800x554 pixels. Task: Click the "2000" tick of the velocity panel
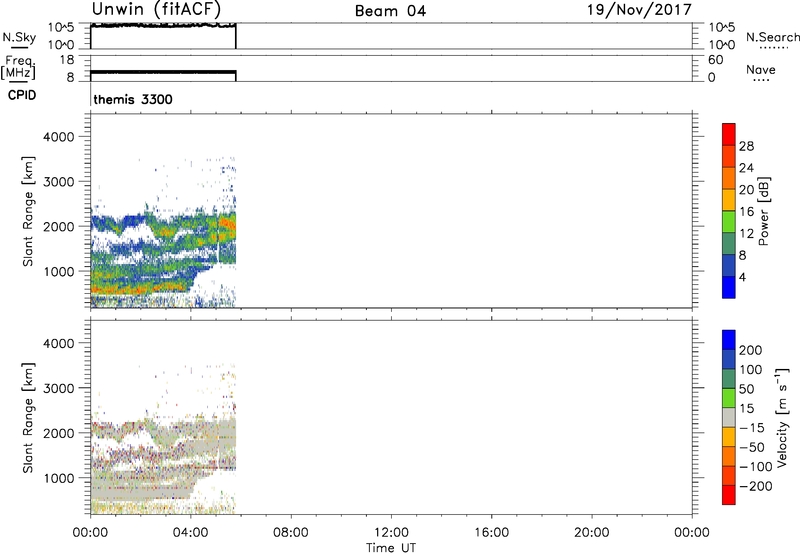[x=59, y=433]
